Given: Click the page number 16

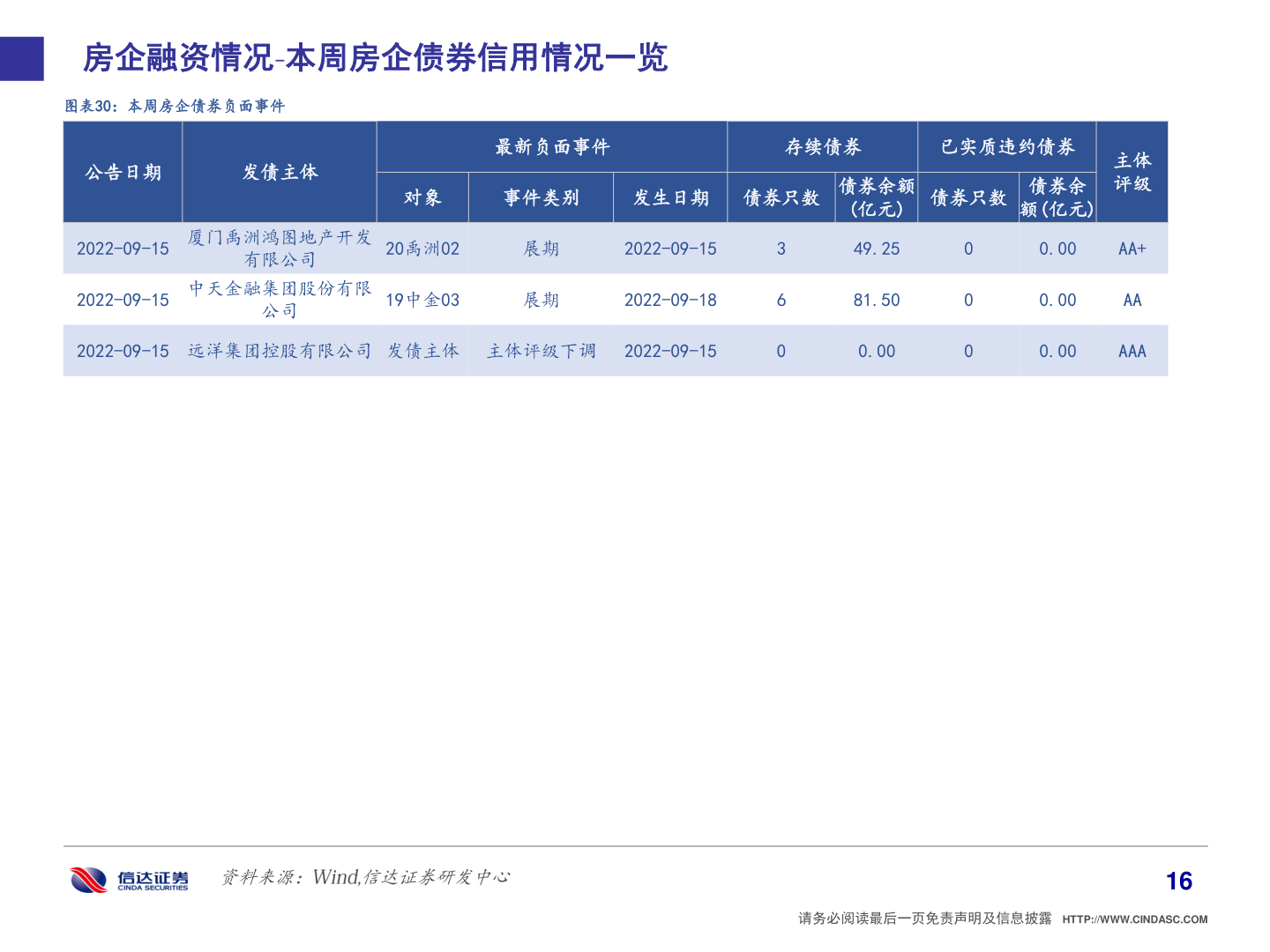Looking at the screenshot, I should [1179, 881].
